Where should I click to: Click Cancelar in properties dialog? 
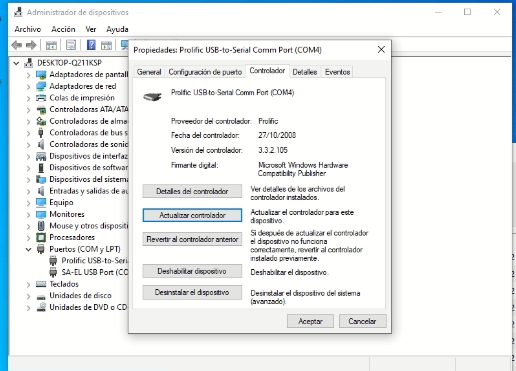363,321
